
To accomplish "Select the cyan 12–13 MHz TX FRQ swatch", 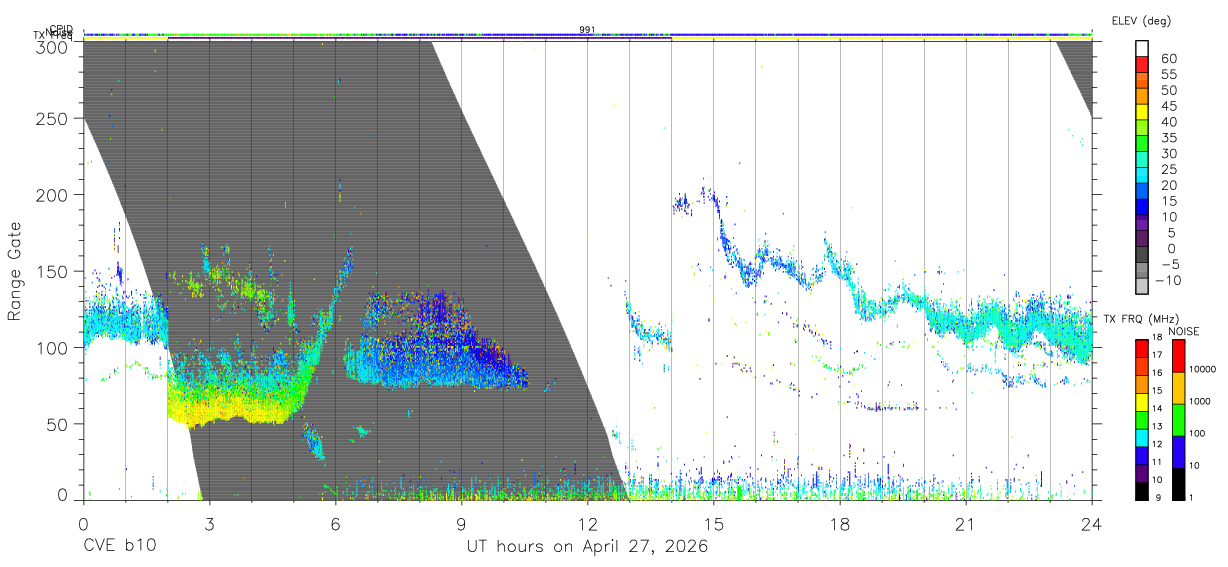I will (1142, 436).
